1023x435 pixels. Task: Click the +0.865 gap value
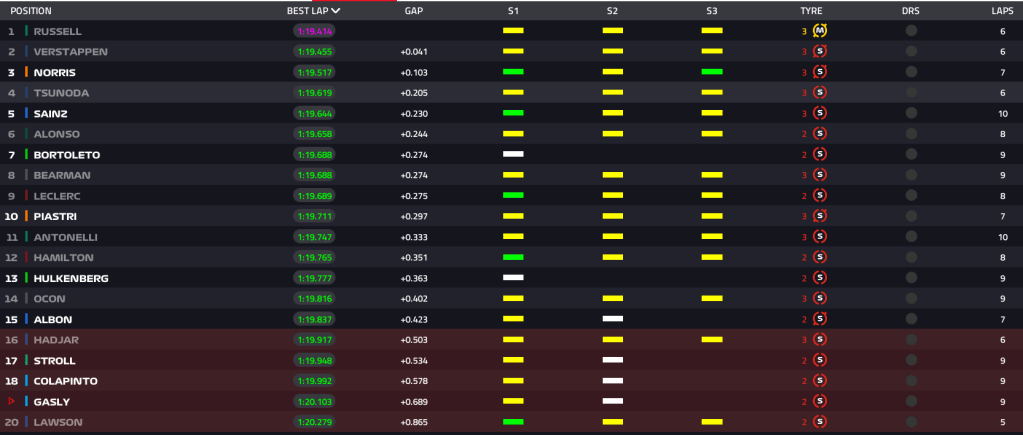coord(414,423)
